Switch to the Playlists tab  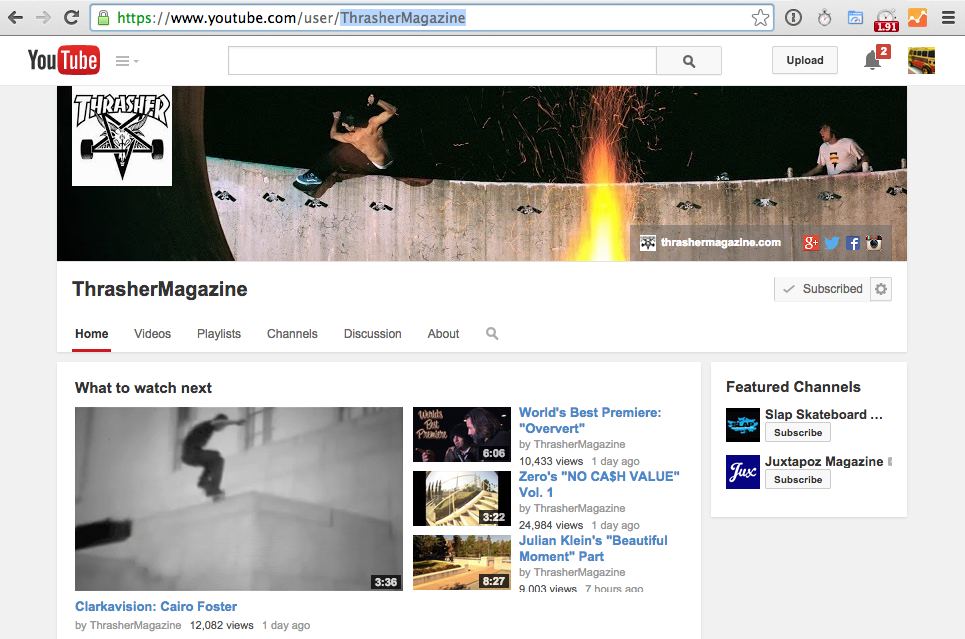tap(219, 334)
